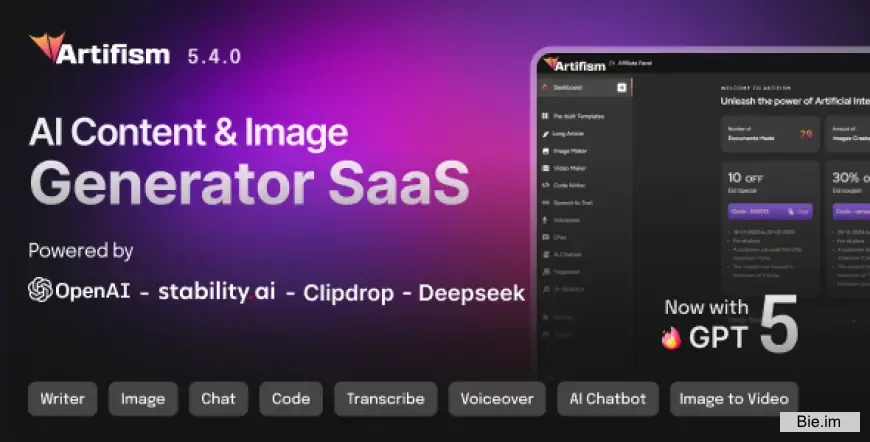Click the Image Maker icon in sidebar

coord(545,151)
